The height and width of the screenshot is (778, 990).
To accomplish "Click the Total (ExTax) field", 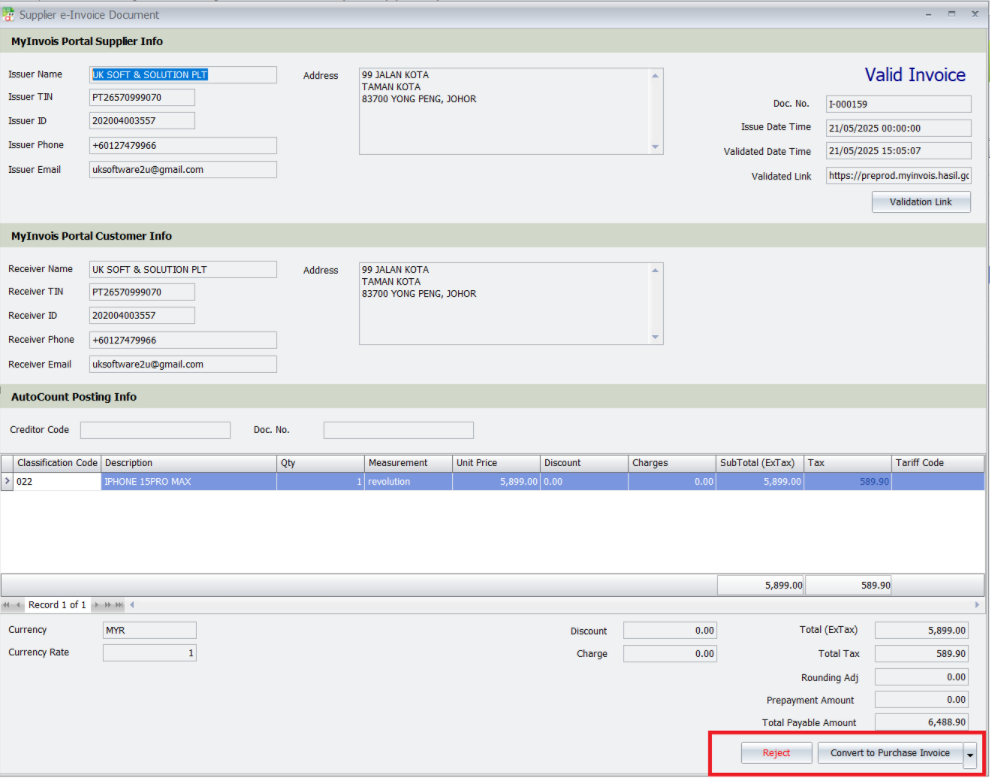I will tap(922, 630).
